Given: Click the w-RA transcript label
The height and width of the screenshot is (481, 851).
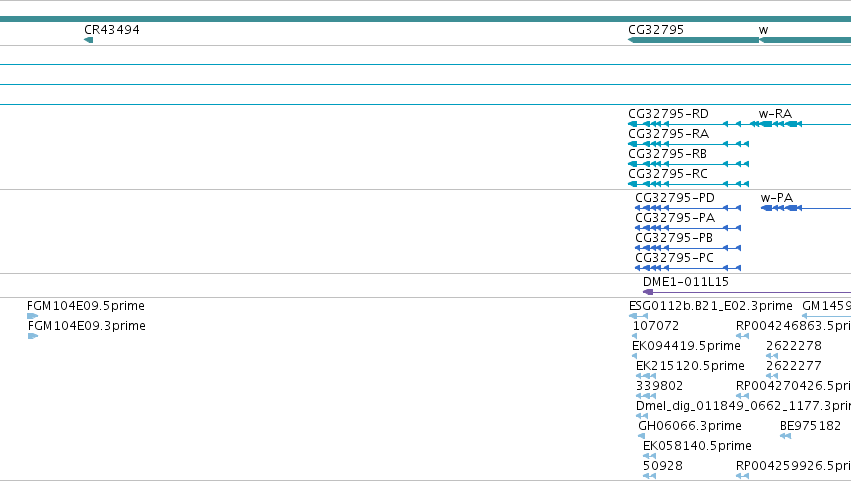Looking at the screenshot, I should (775, 114).
